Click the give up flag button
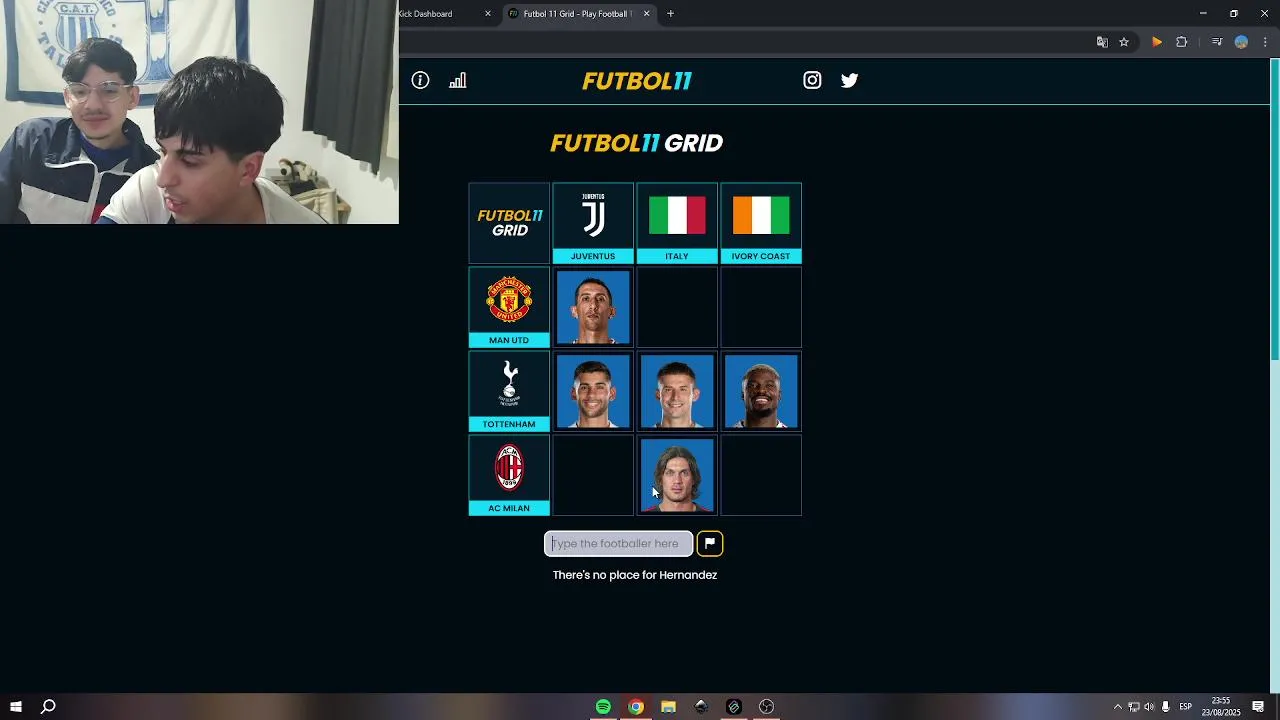 point(710,543)
